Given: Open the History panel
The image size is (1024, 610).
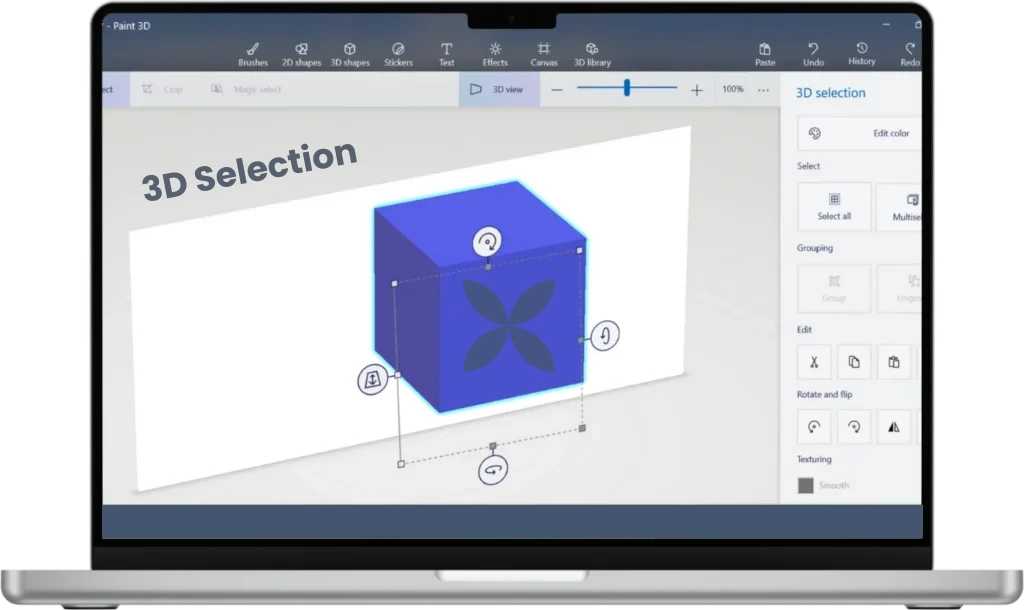Looking at the screenshot, I should [861, 53].
